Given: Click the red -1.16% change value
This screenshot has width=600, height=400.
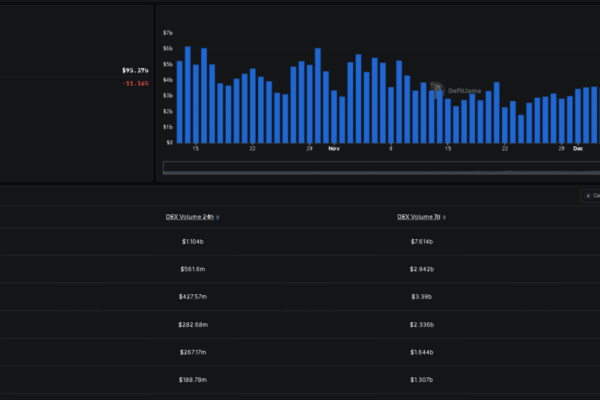Looking at the screenshot, I should [x=135, y=84].
